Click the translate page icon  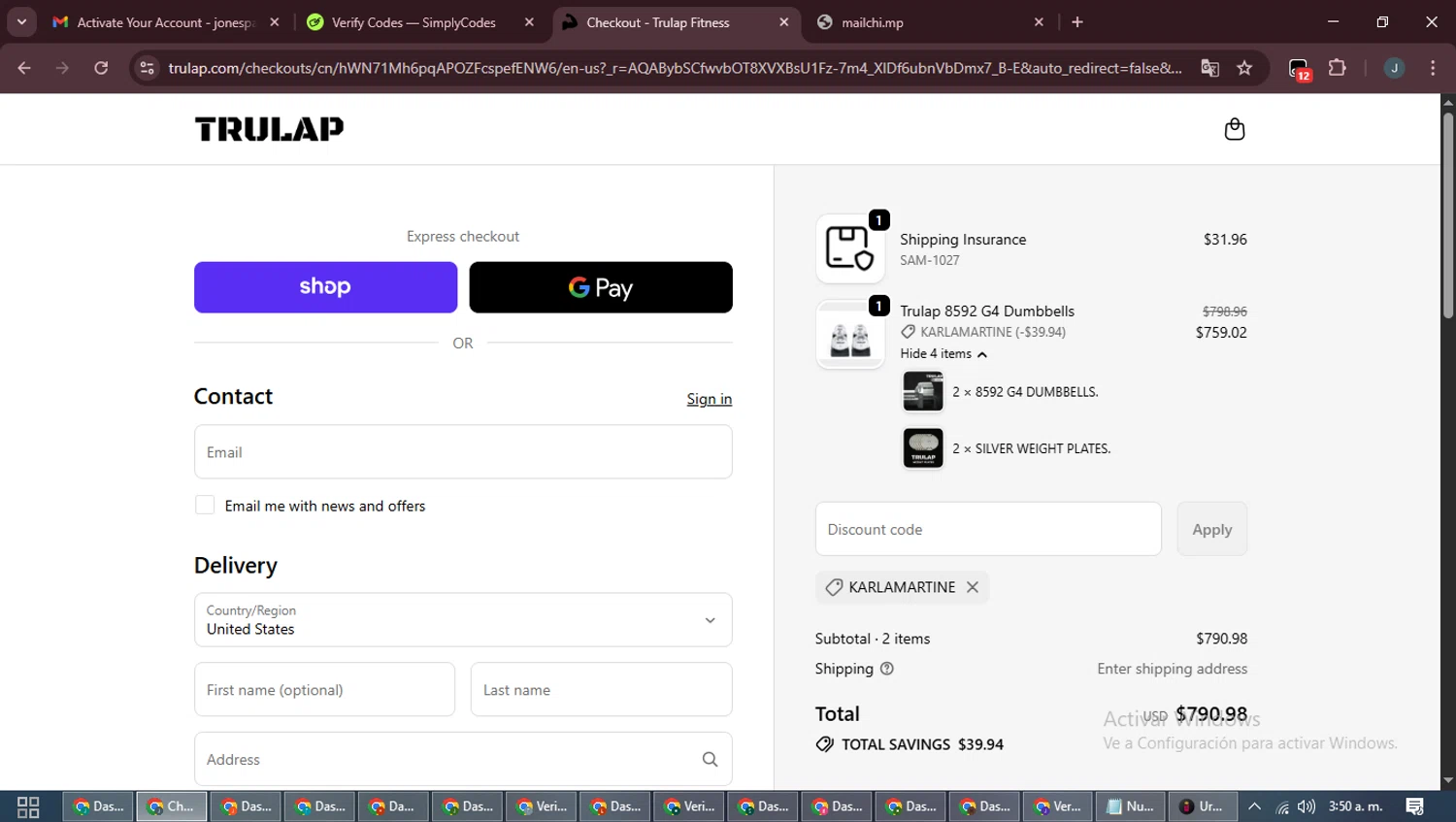[1209, 68]
